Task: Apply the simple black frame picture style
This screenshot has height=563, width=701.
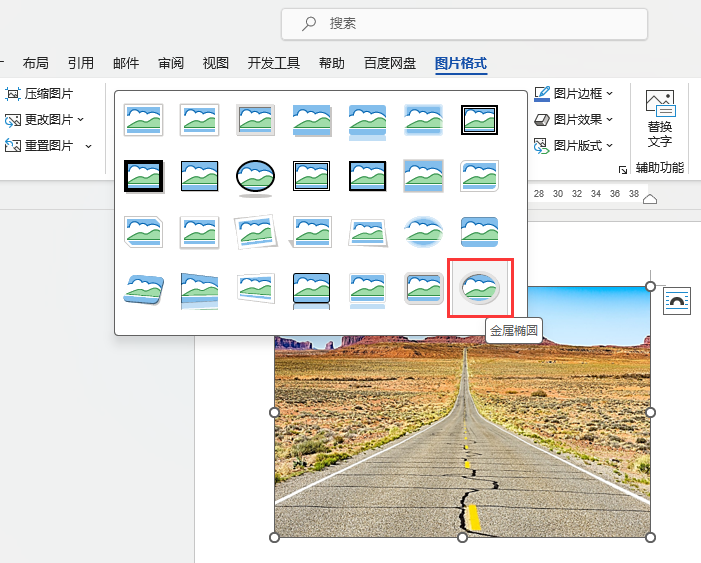Action: (199, 176)
